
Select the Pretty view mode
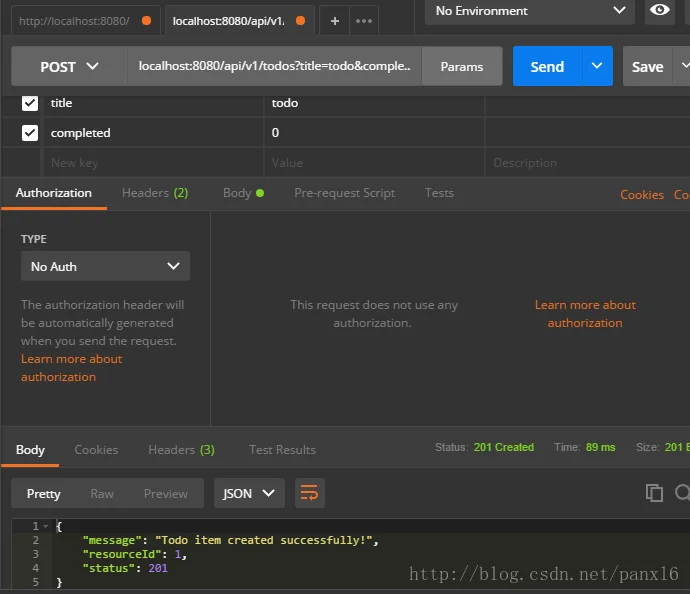coord(44,494)
